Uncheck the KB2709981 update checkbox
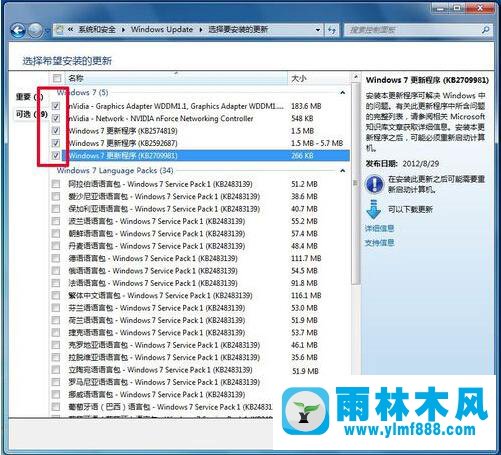 click(56, 156)
